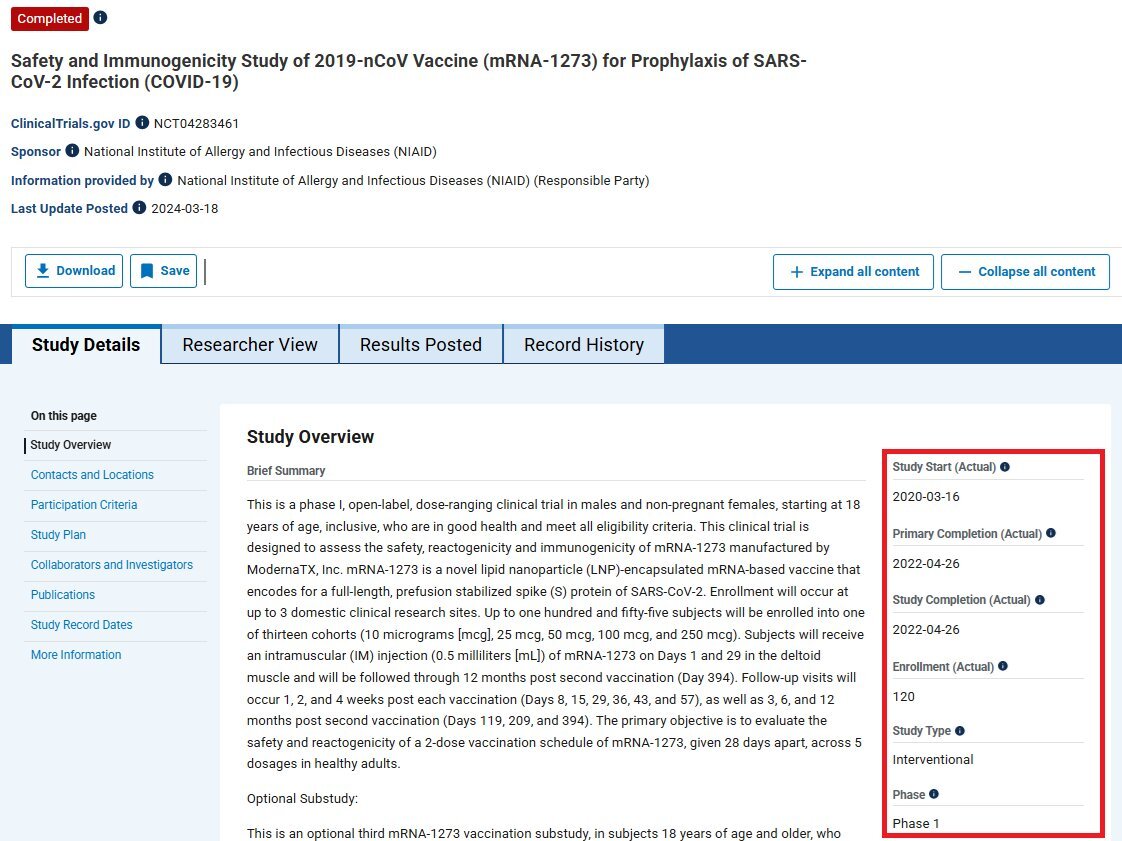Jump to Study Plan section
Viewport: 1122px width, 841px height.
[58, 535]
